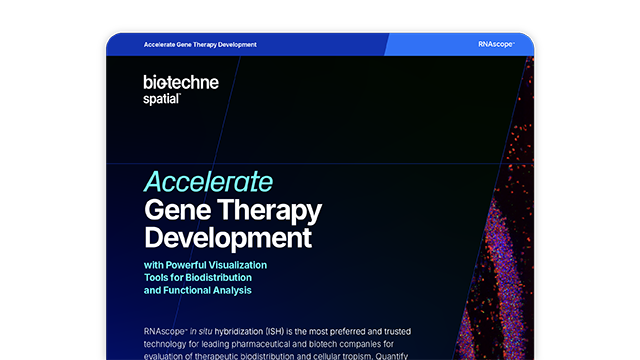640x360 pixels.
Task: Click the bio-techne spatial logo
Action: click(x=181, y=90)
